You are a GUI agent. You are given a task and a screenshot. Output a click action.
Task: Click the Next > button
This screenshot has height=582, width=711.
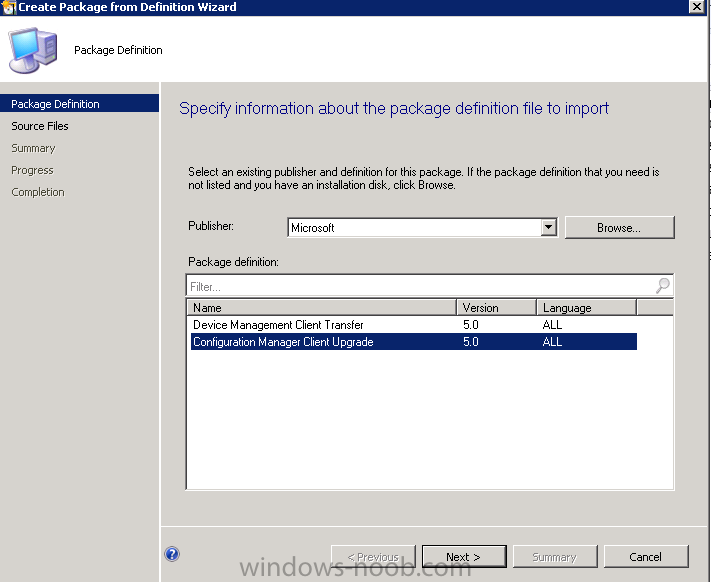click(463, 557)
